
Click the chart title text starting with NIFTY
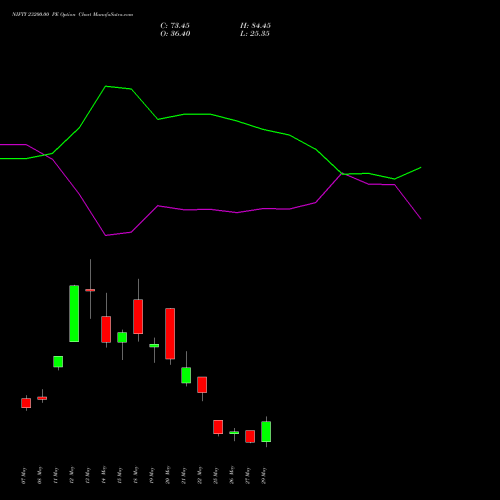[72, 15]
